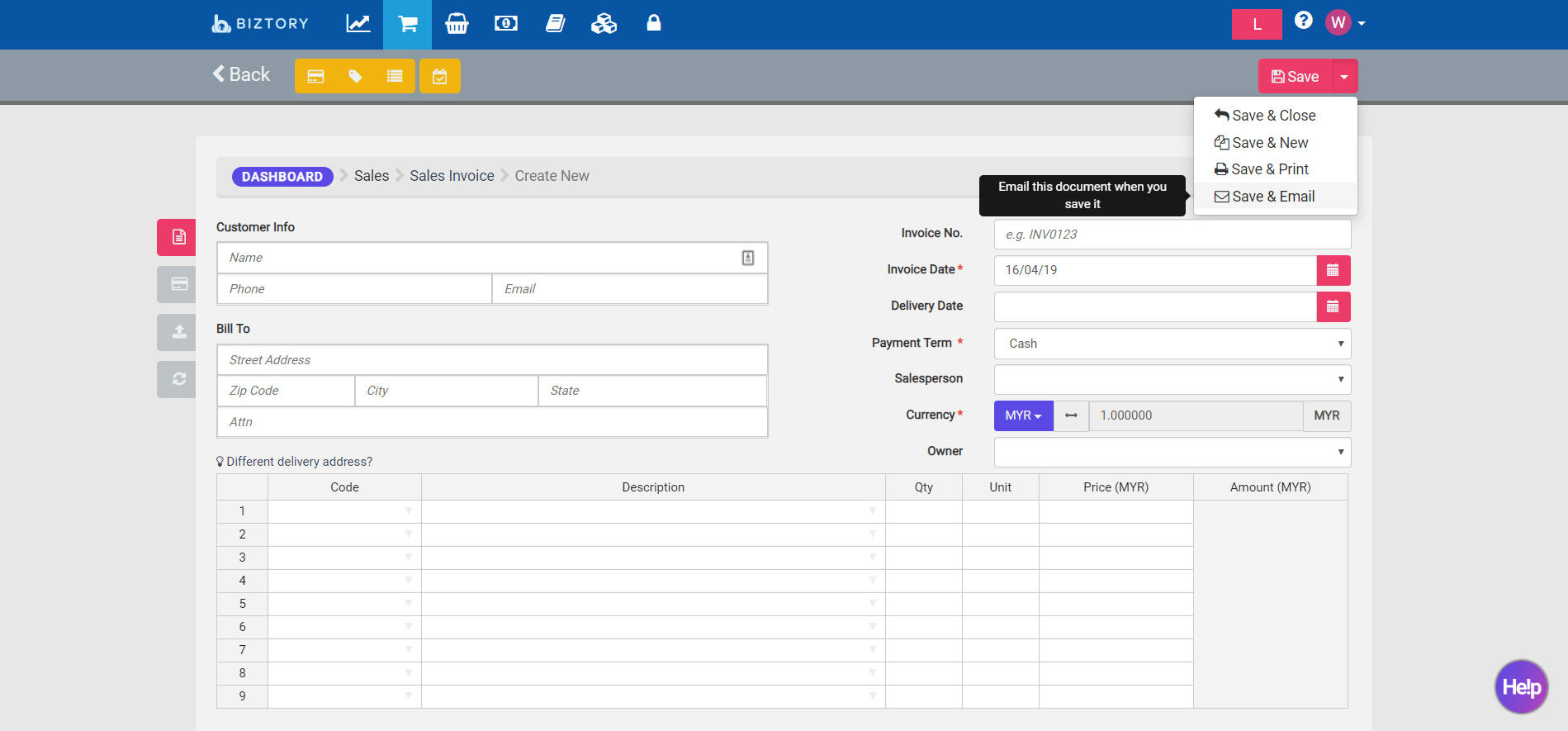Select the grey upload sidebar icon
Image resolution: width=1568 pixels, height=731 pixels.
pyautogui.click(x=177, y=332)
